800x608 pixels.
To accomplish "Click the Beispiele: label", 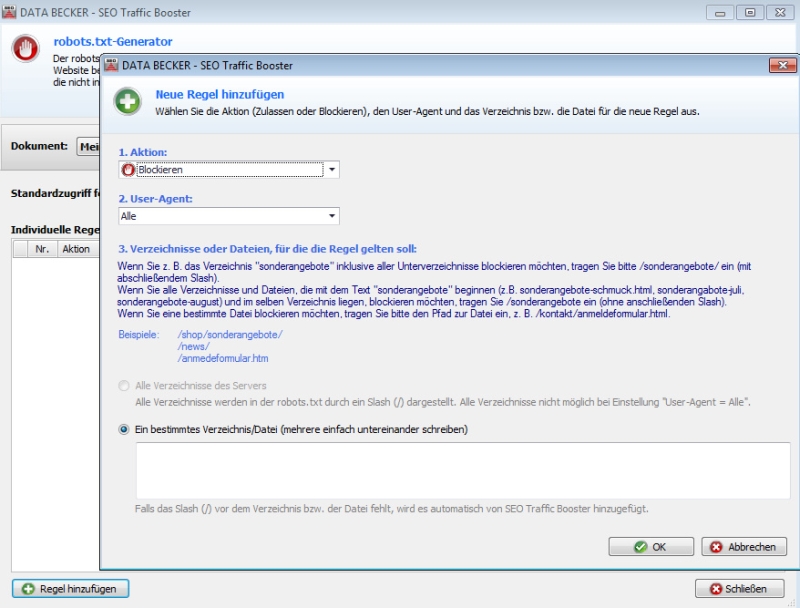I will (x=139, y=335).
